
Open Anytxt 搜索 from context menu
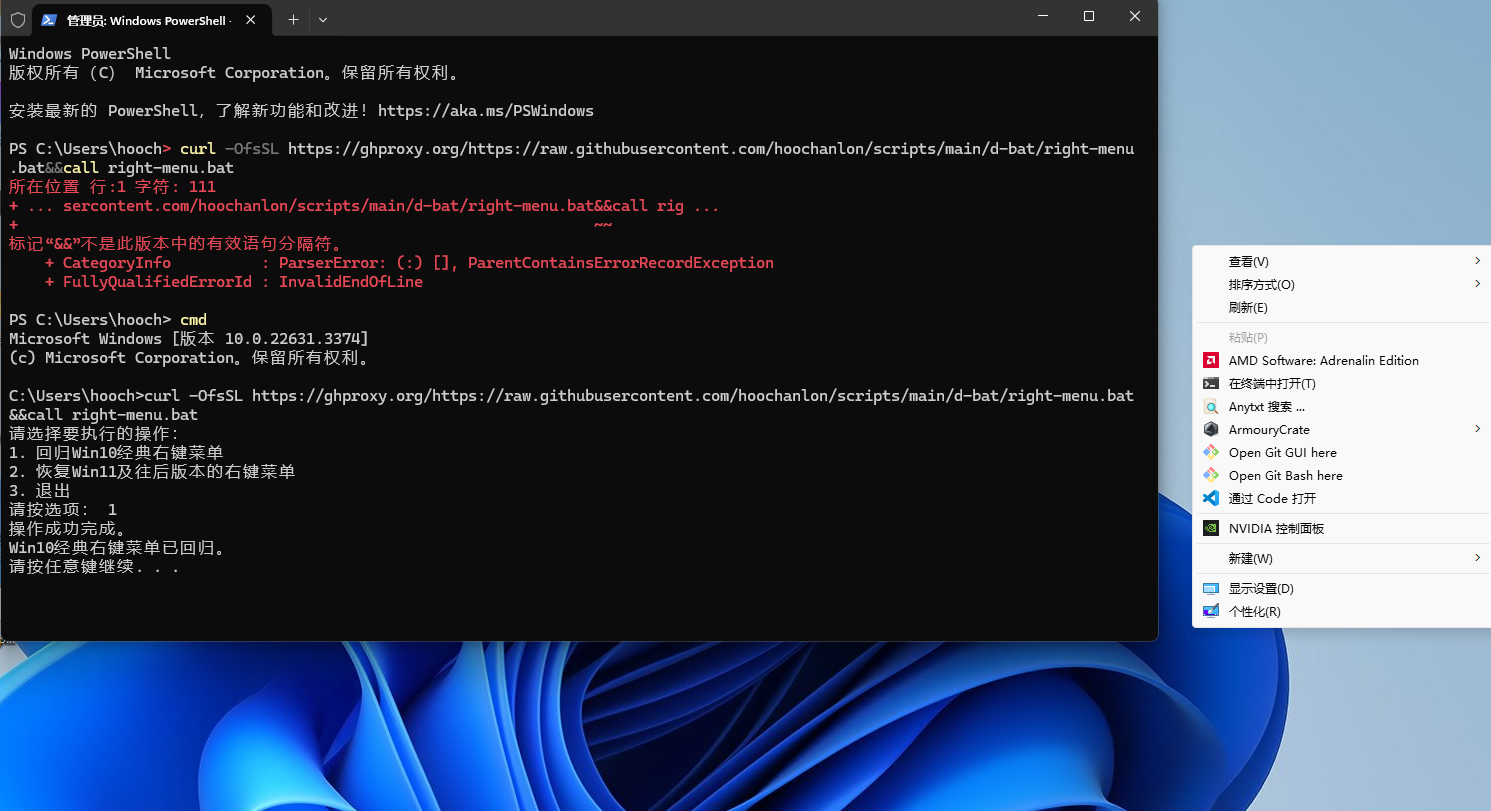click(x=1211, y=406)
